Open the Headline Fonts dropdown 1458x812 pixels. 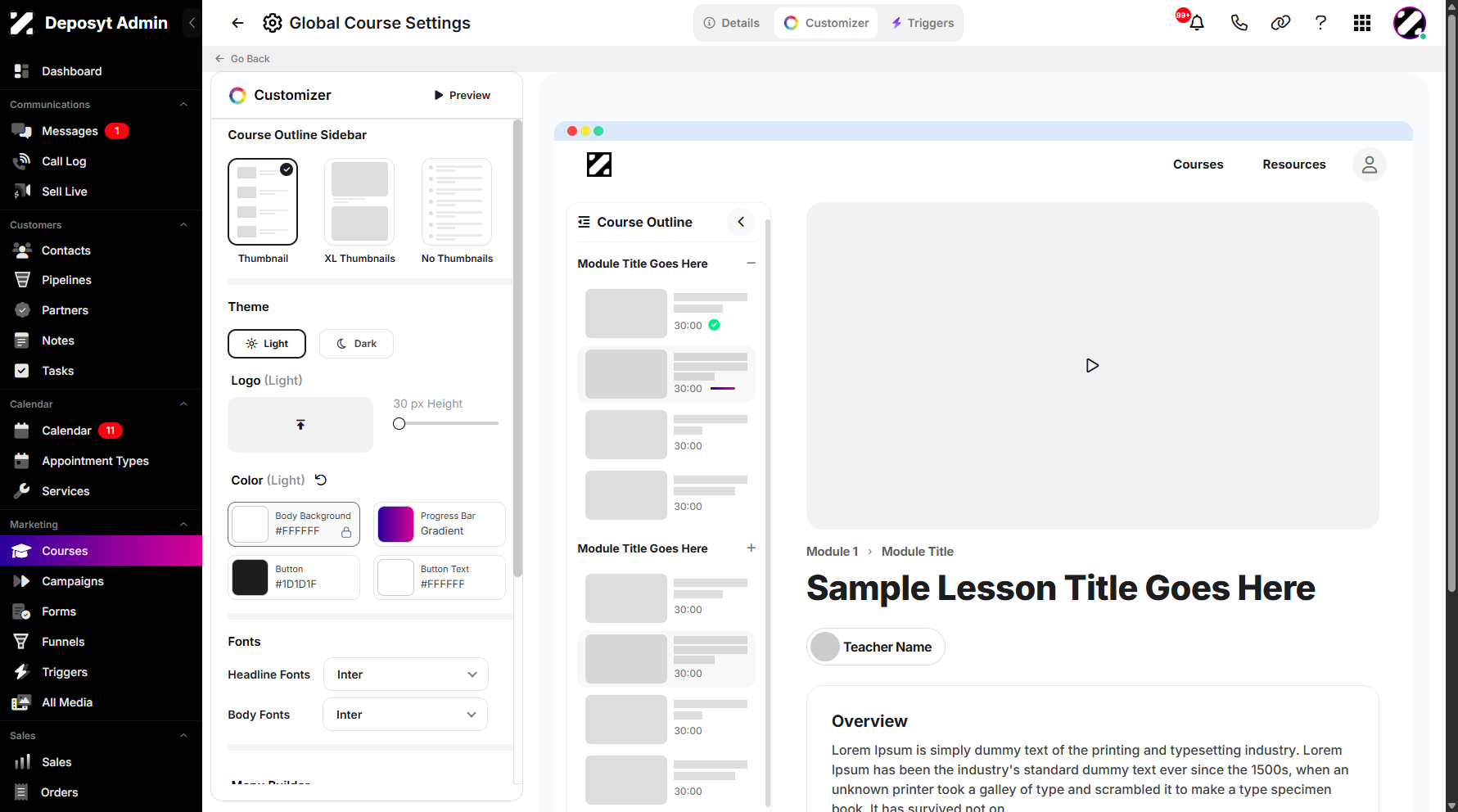click(406, 674)
